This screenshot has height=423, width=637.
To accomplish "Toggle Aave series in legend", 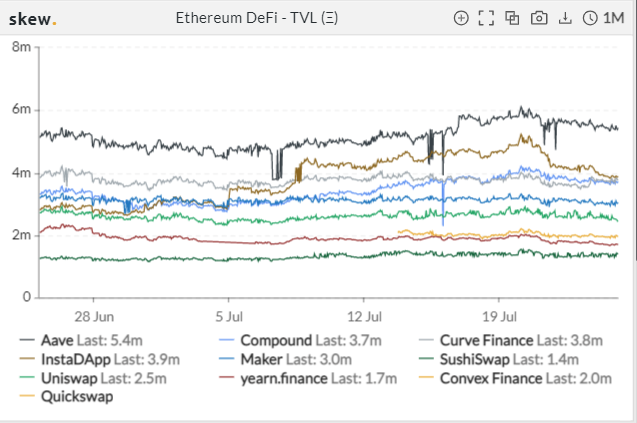I will (81, 341).
